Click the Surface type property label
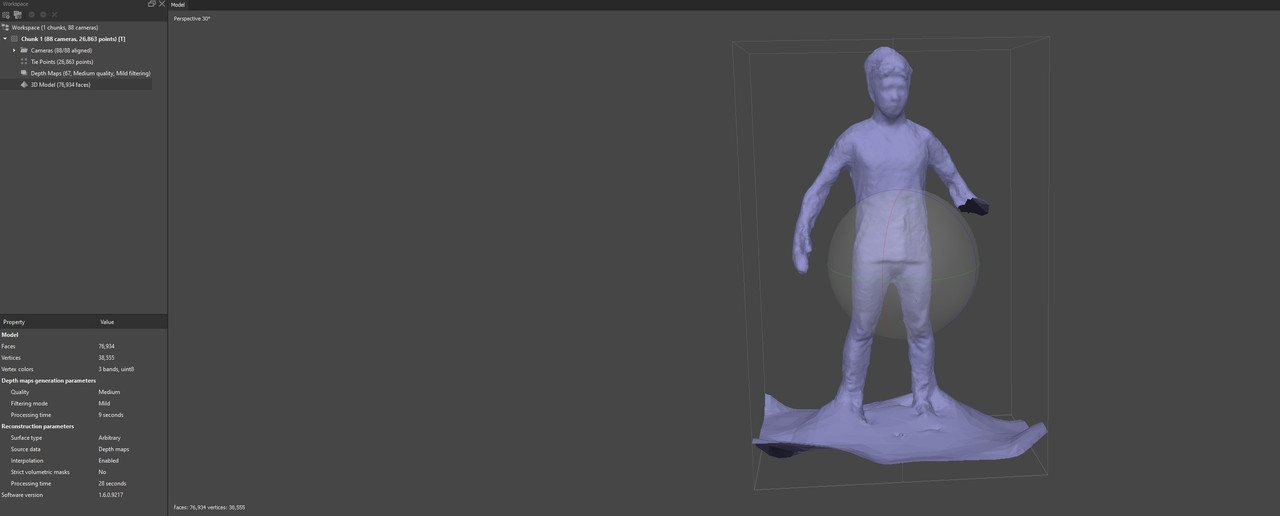 (26, 438)
